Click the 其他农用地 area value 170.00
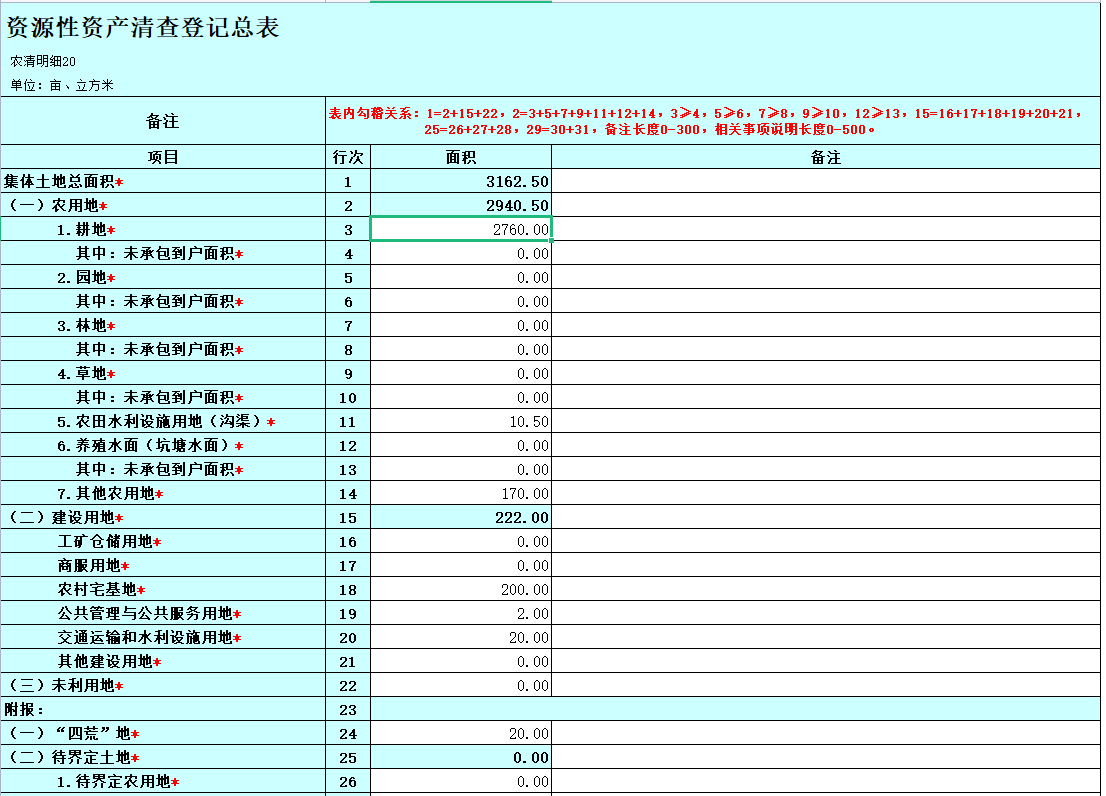This screenshot has height=796, width=1106. point(525,494)
